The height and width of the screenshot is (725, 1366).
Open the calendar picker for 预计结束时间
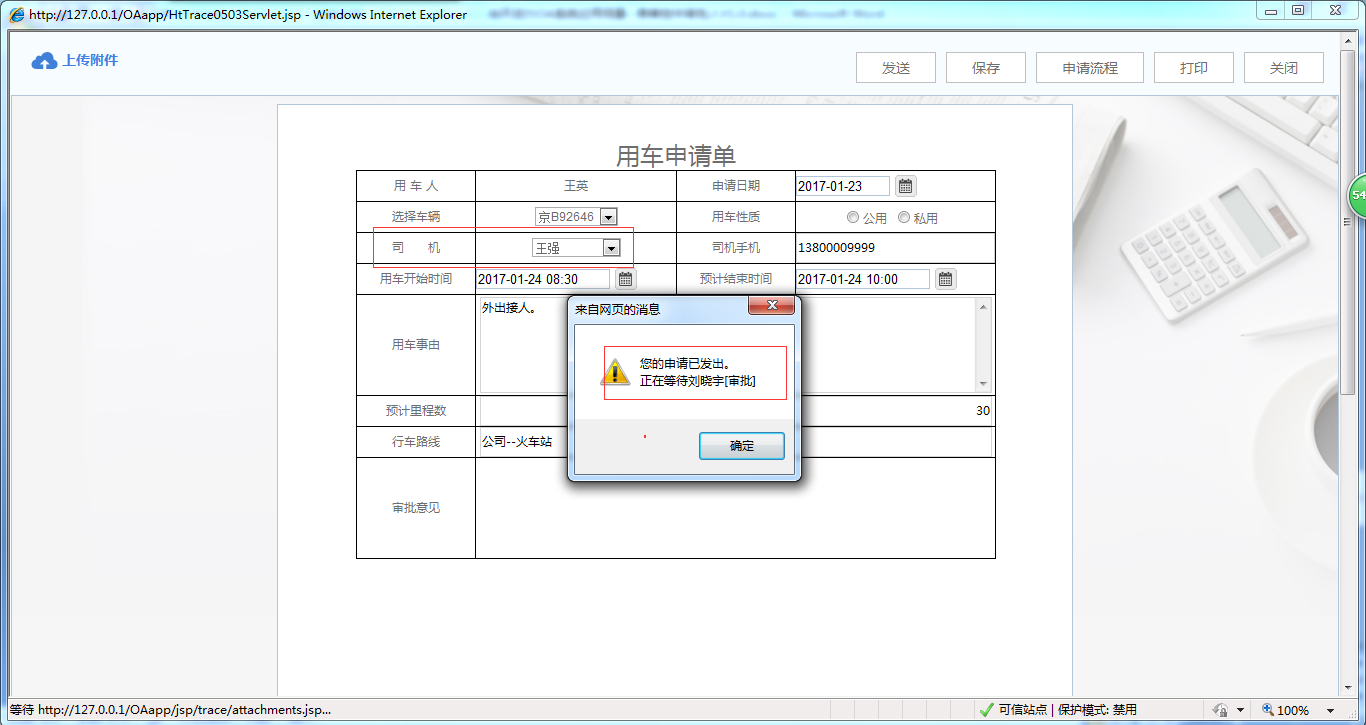[x=945, y=278]
